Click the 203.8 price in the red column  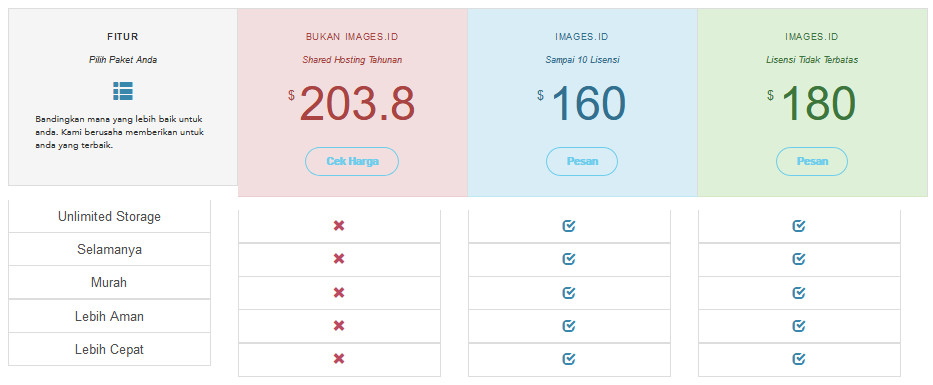[357, 104]
